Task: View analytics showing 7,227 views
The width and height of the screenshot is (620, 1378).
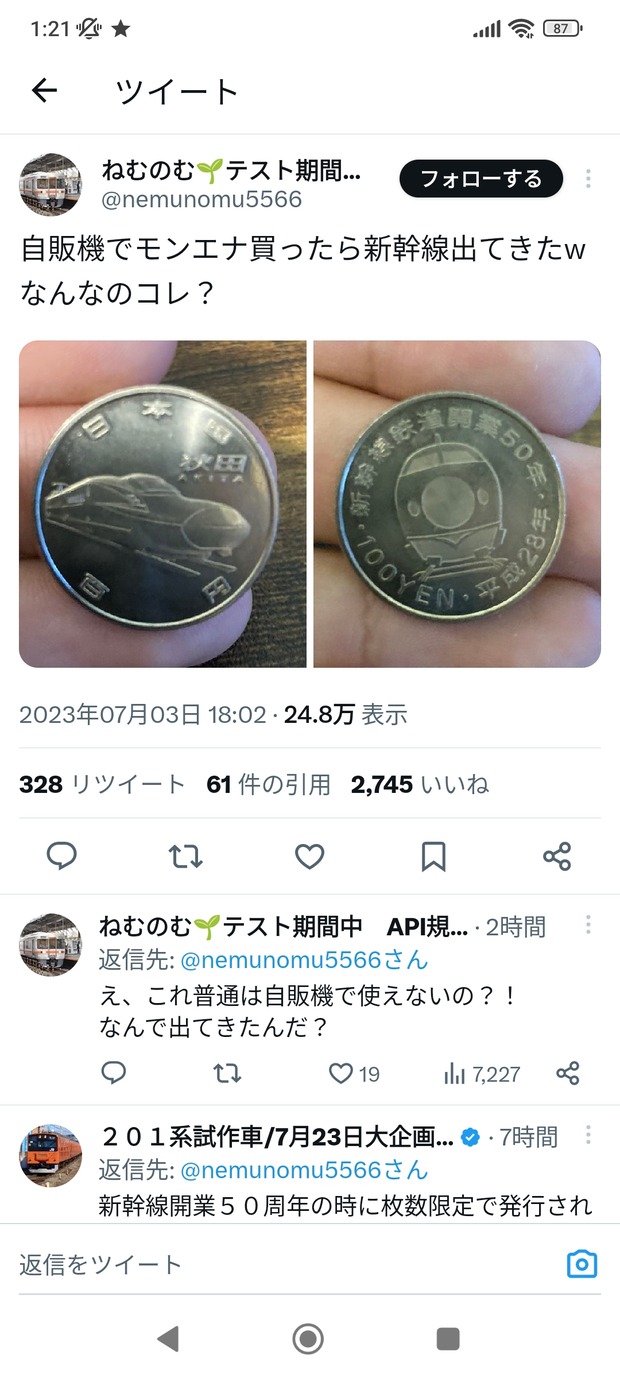Action: (x=482, y=1074)
